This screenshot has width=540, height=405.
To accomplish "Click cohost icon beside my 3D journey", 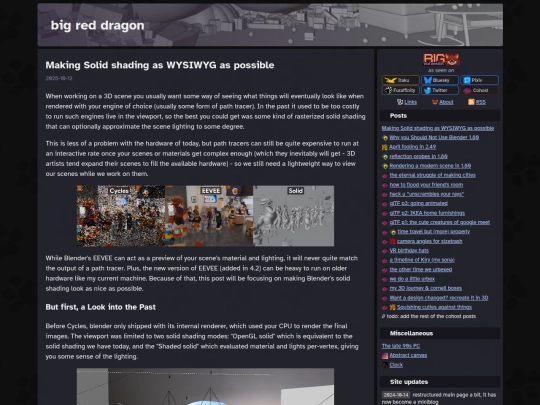I will tap(385, 288).
